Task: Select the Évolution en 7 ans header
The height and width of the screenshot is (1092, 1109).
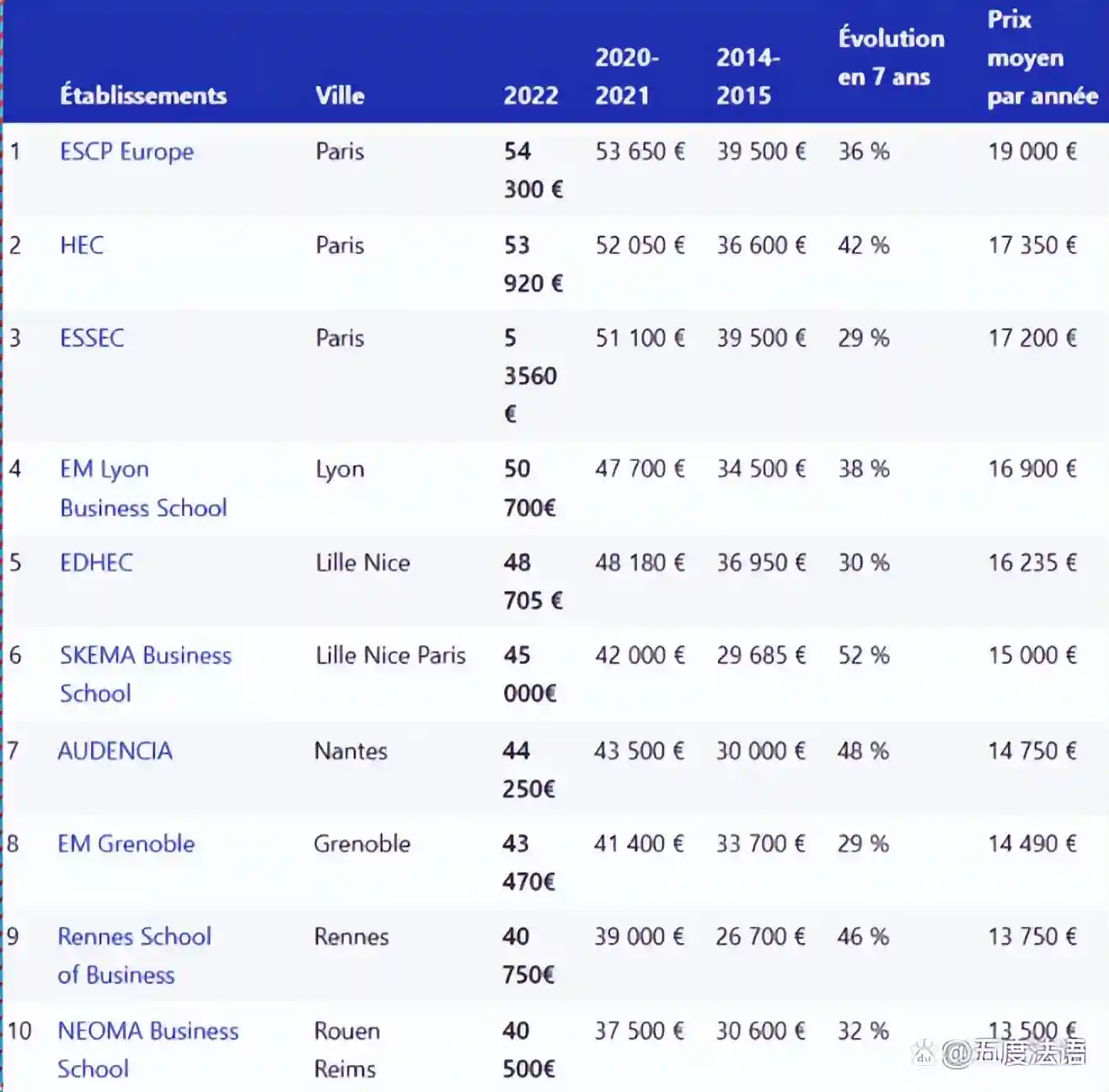Action: pos(890,57)
